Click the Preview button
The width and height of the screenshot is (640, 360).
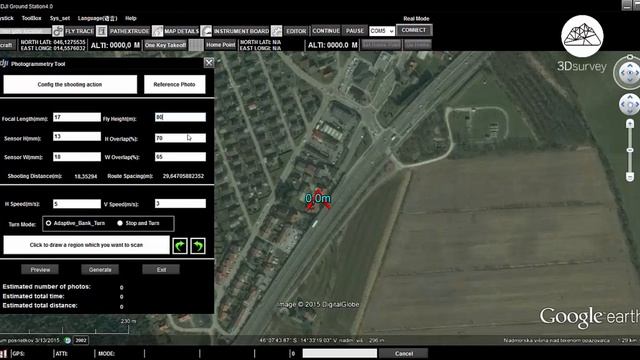coord(40,269)
